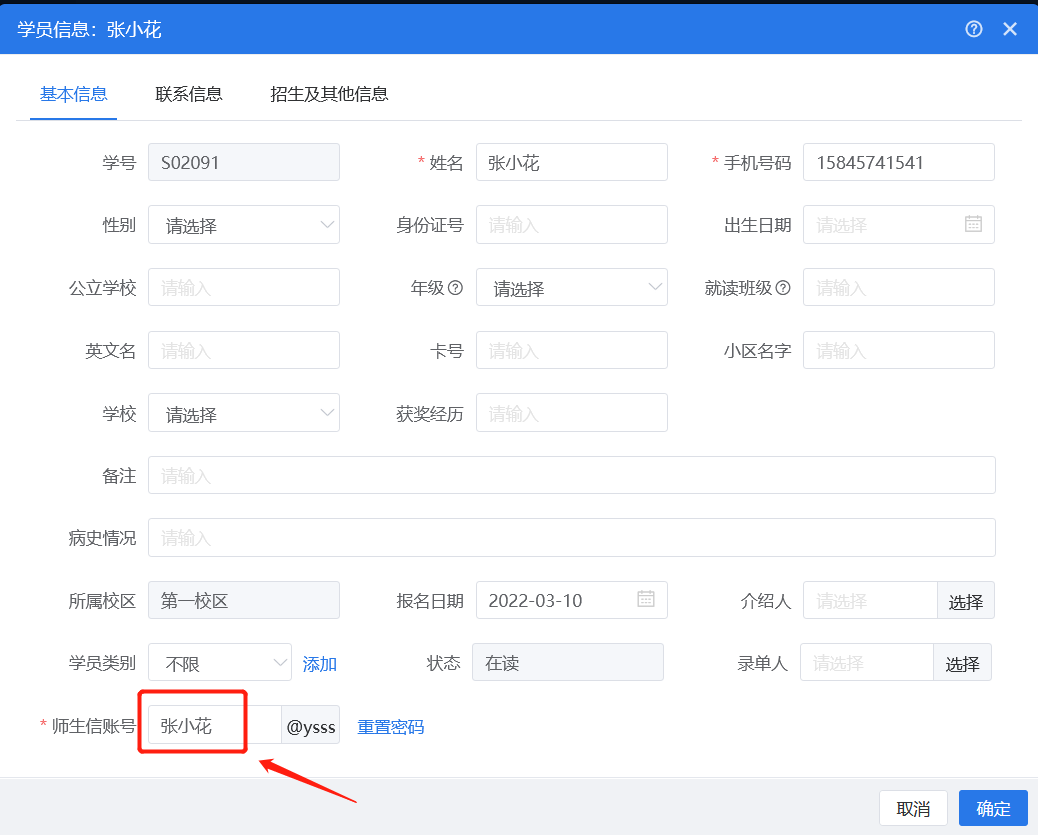
Task: Open the help icon in the title bar
Action: [x=974, y=29]
